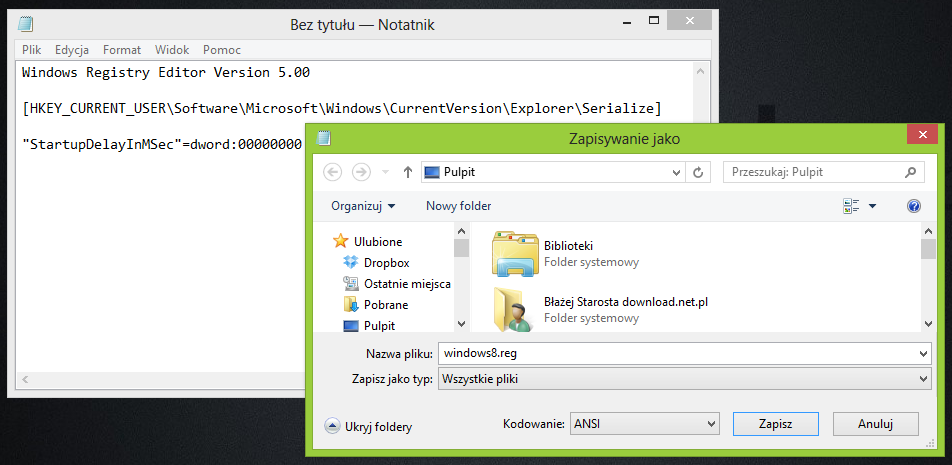
Task: Open the recent locations dropdown arrow
Action: [x=385, y=173]
